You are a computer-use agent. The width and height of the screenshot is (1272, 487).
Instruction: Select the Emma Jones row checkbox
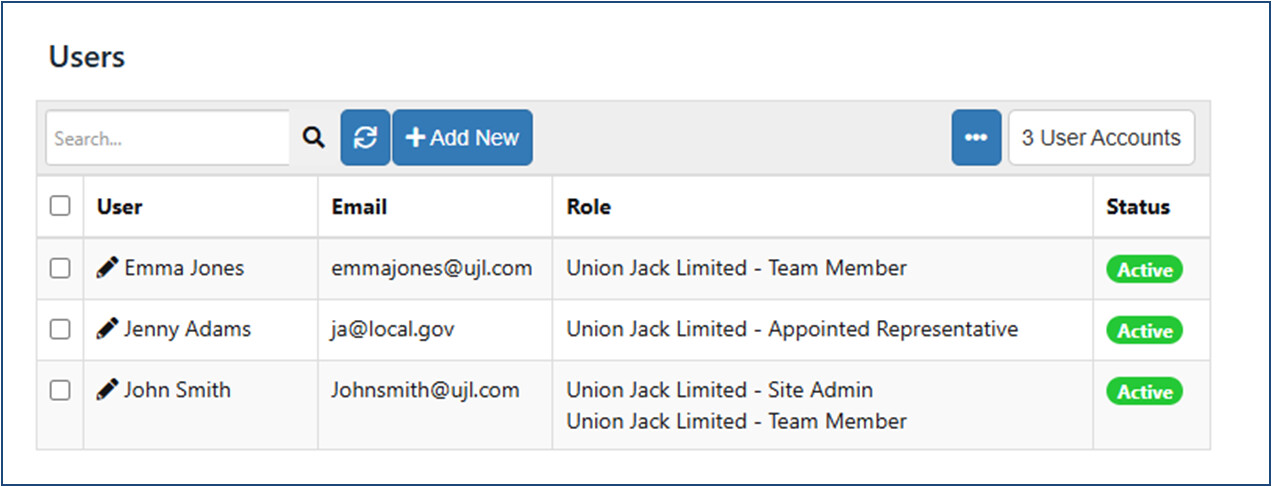point(60,268)
